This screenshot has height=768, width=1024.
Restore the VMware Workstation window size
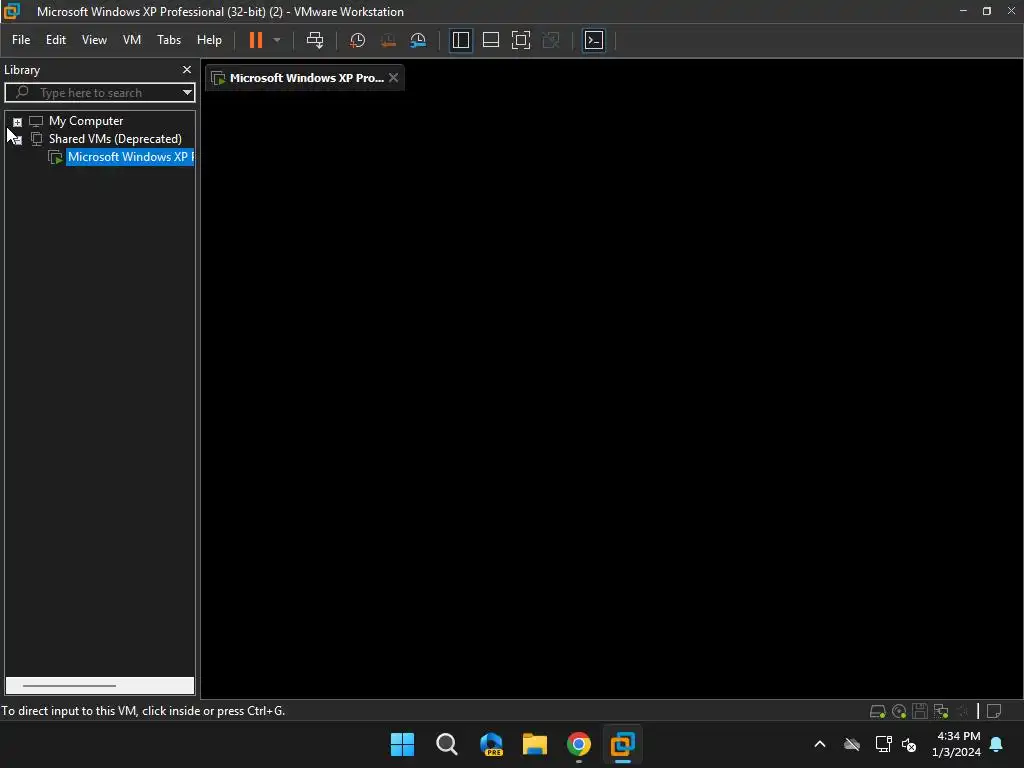pyautogui.click(x=987, y=11)
